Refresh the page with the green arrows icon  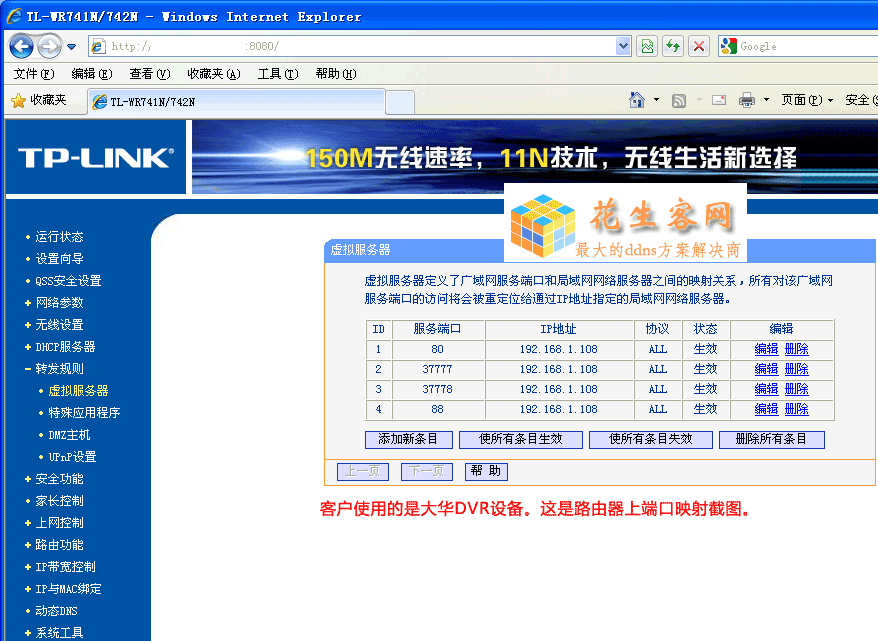[673, 46]
